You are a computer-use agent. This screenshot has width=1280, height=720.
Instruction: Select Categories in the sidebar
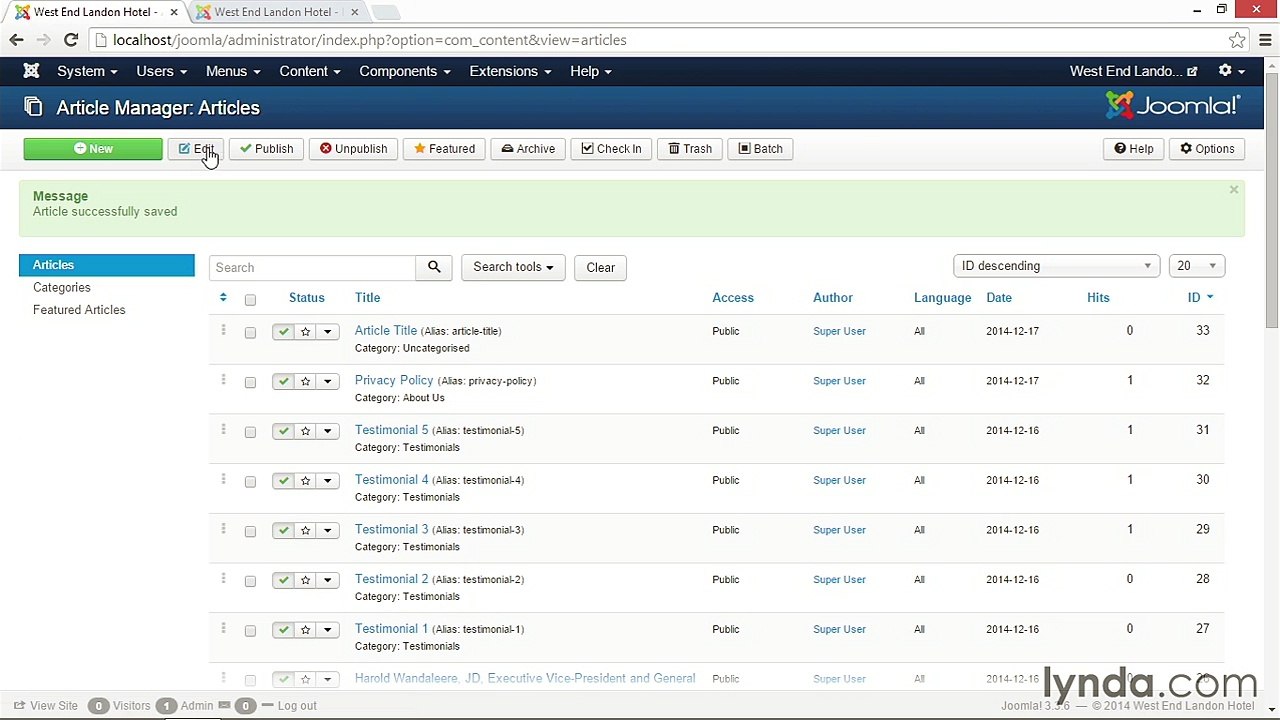point(62,287)
